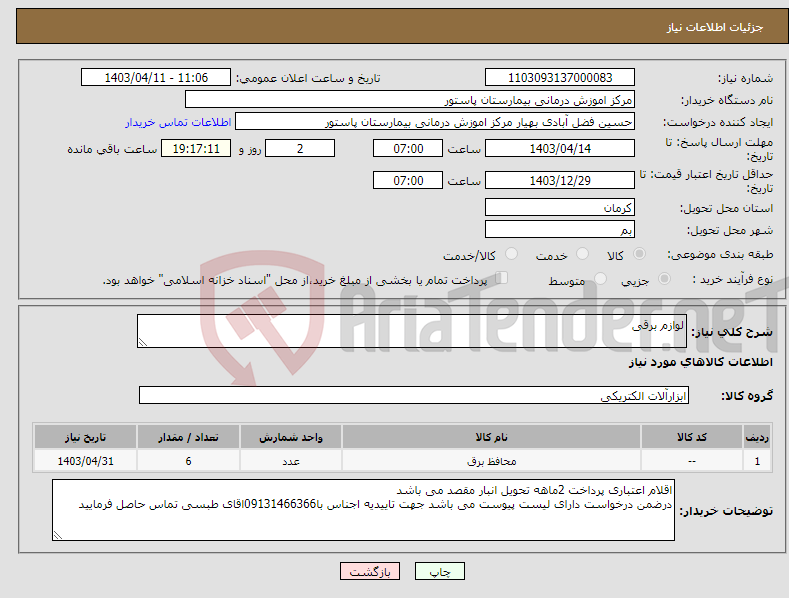789x598 pixels.
Task: Click the گروه کالا label
Action: 747,396
